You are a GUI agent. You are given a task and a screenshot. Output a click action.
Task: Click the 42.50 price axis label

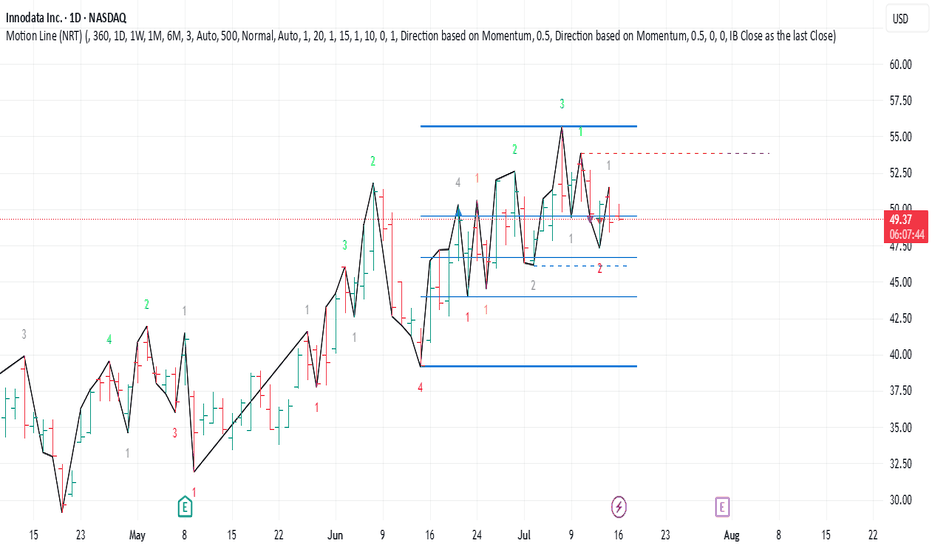coord(900,318)
